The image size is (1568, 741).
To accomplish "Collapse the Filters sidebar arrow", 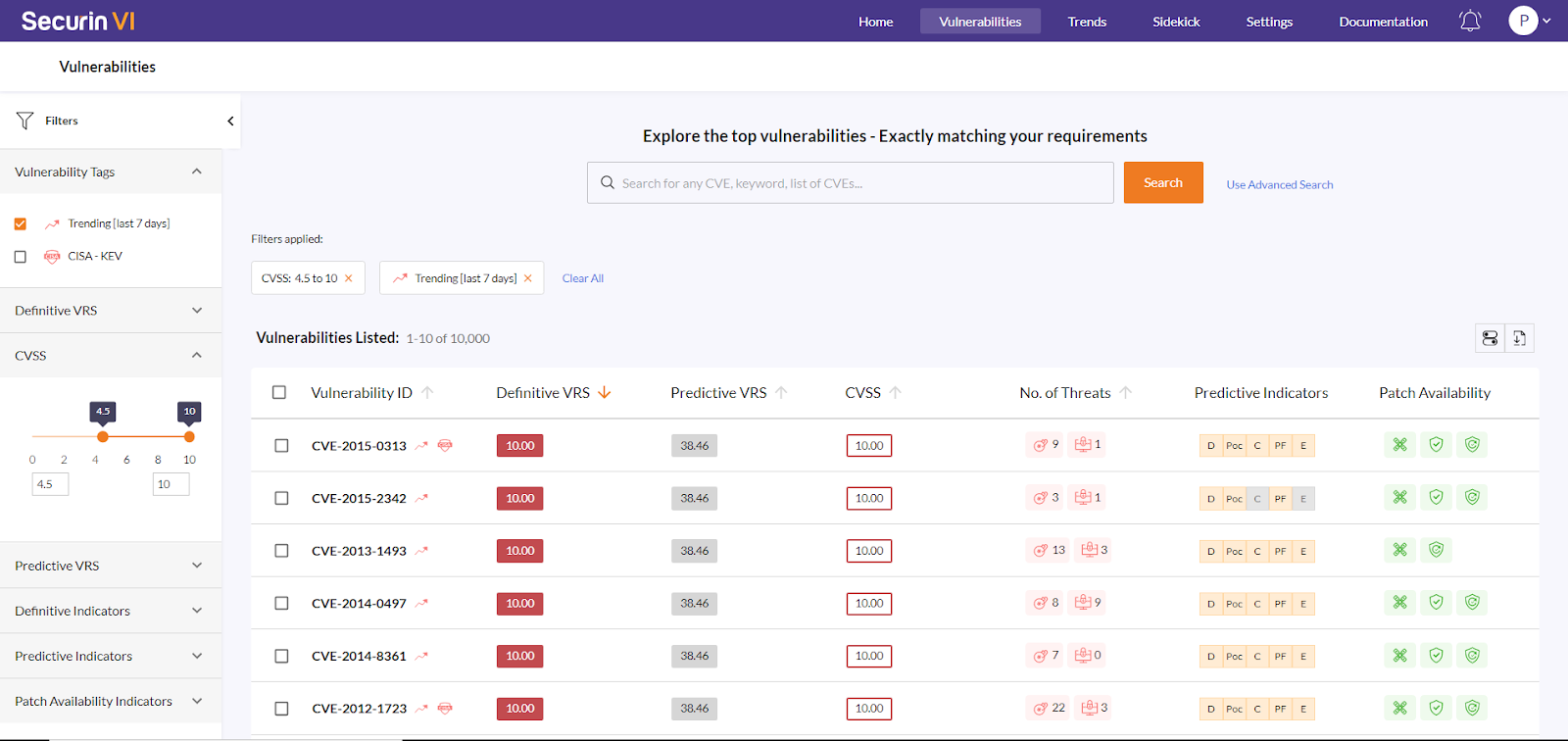I will (230, 122).
